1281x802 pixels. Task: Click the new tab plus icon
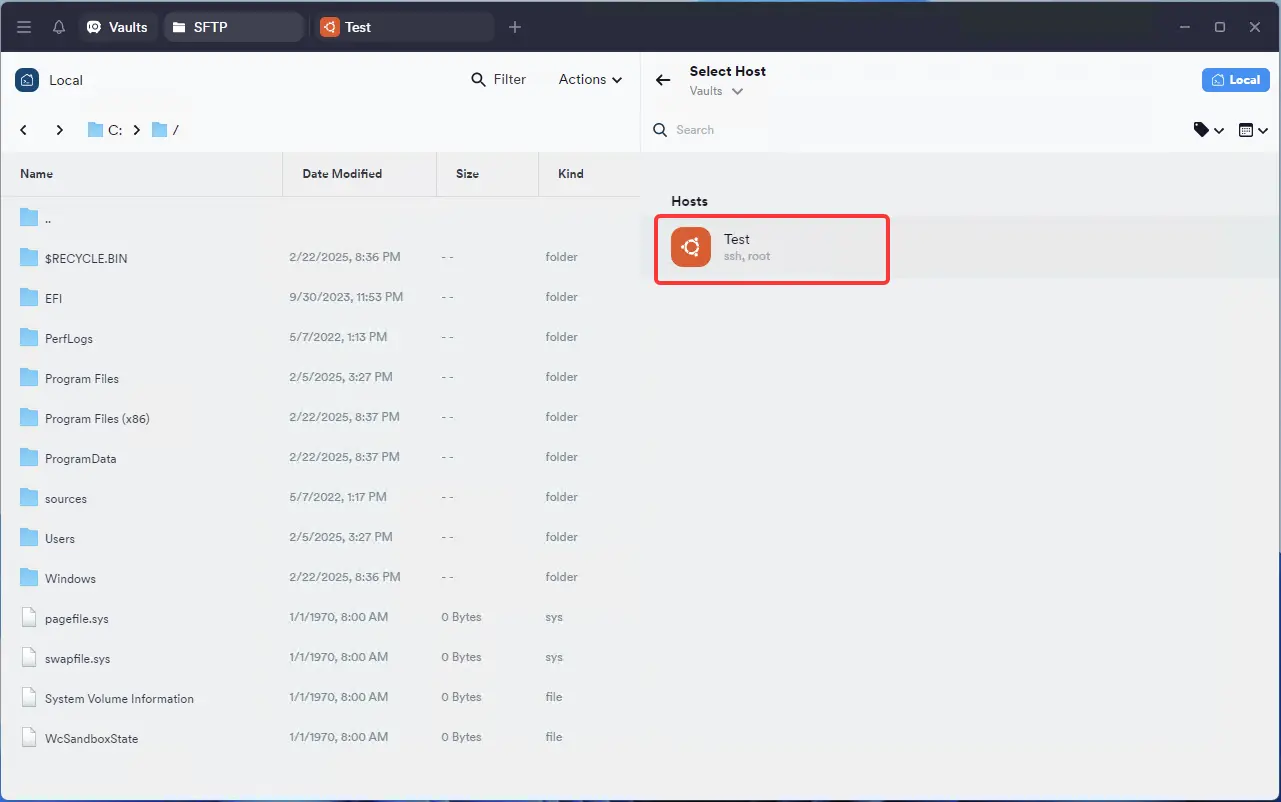pos(515,27)
